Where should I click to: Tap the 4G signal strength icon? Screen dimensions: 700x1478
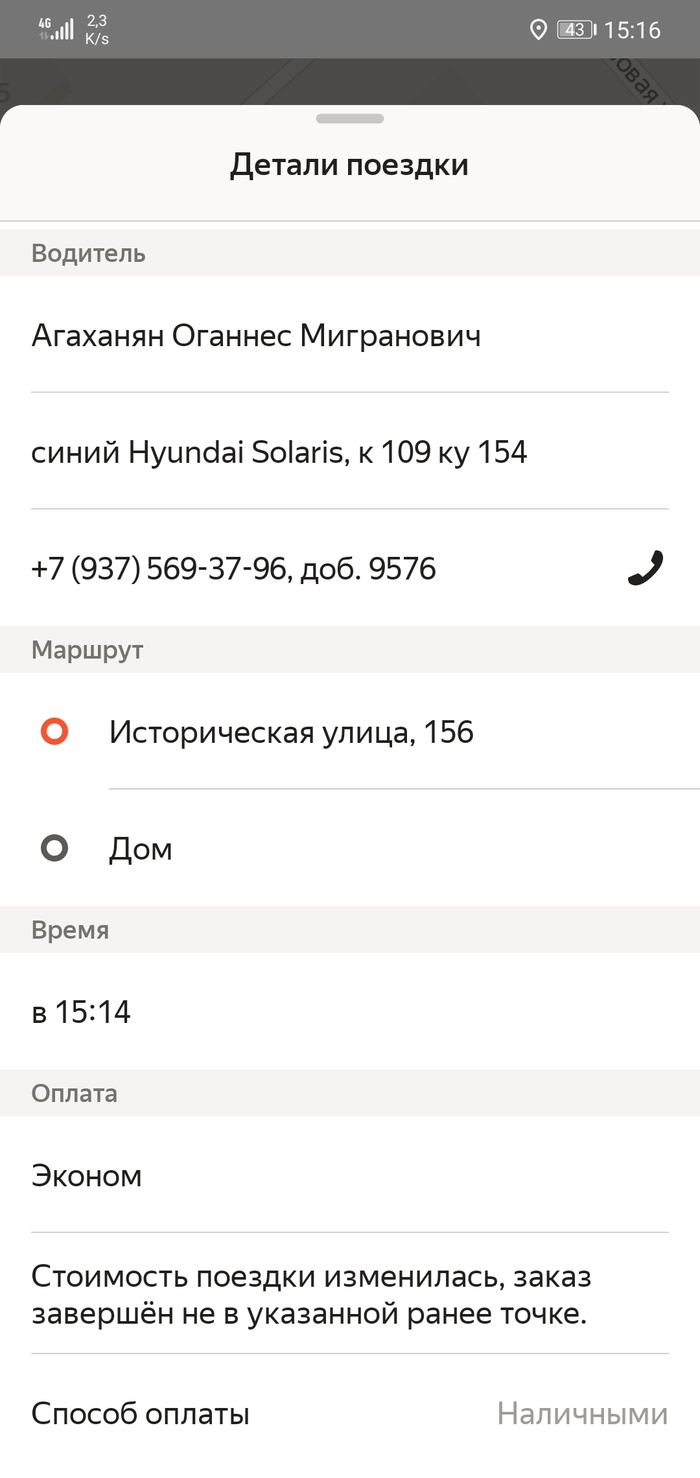coord(56,28)
